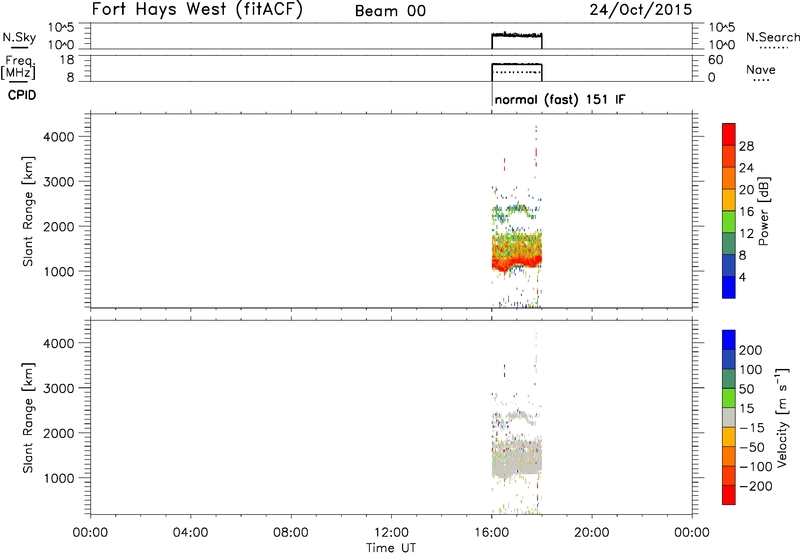Viewport: 800px width, 554px height.
Task: Click the "N.Sky" legend label
Action: [x=19, y=37]
